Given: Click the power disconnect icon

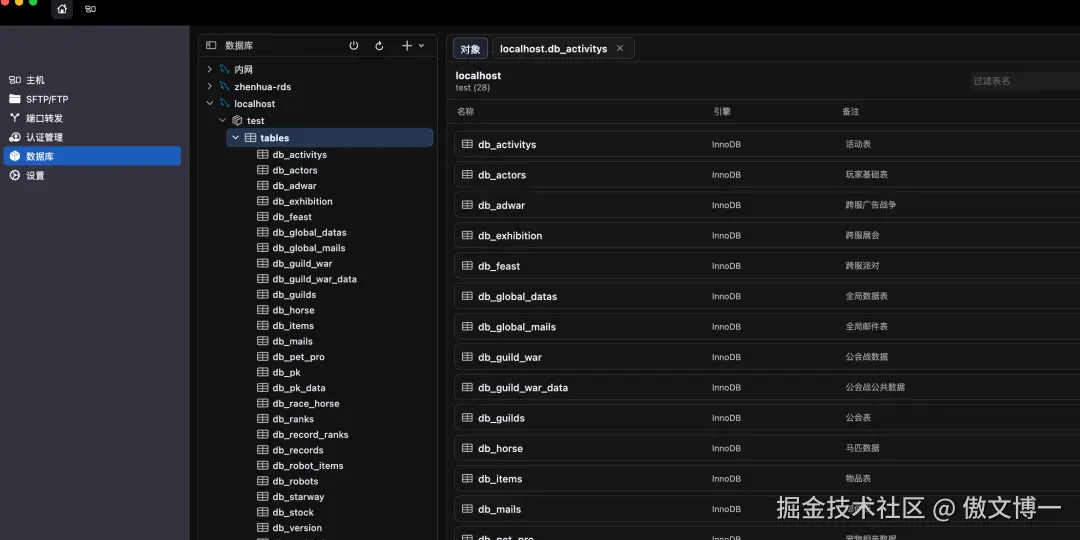Looking at the screenshot, I should click(x=354, y=45).
